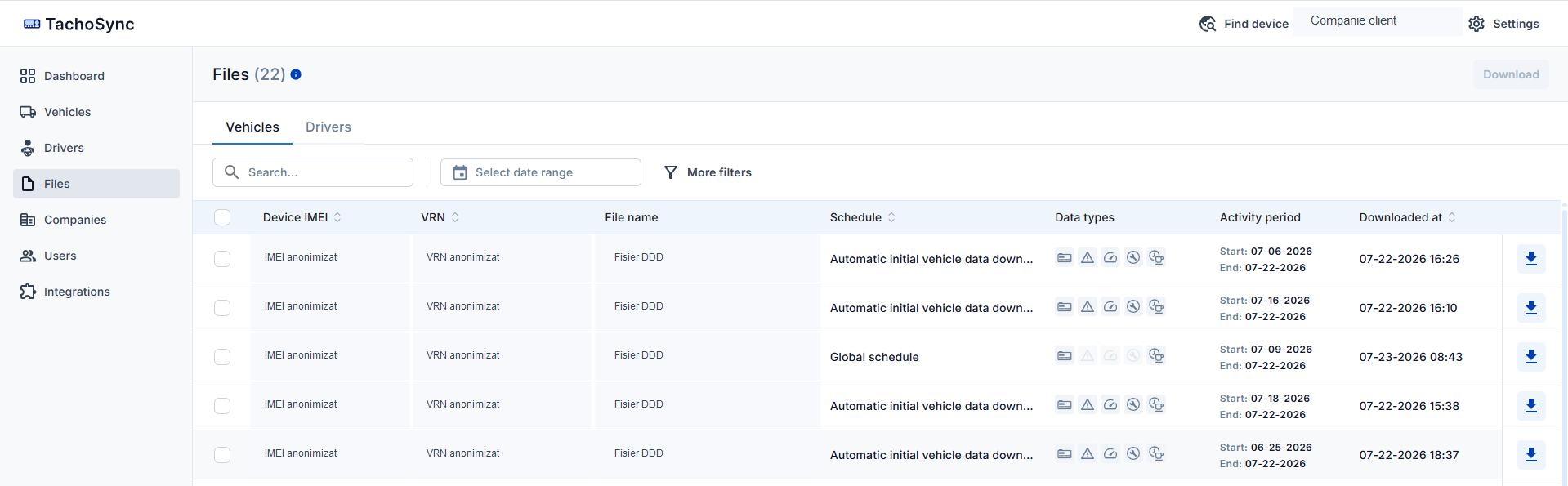
Task: Click the warning events icon in the 18:37 row
Action: point(1088,454)
